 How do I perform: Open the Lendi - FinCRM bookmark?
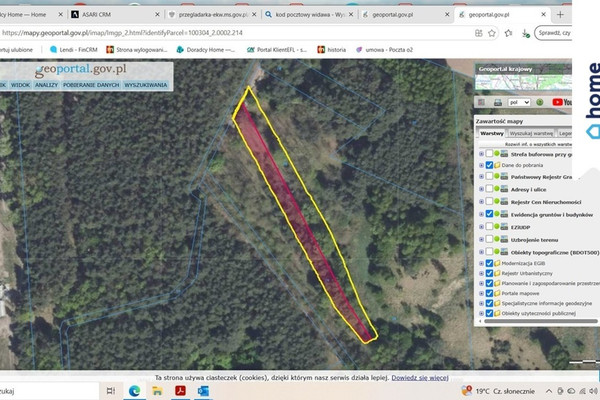(x=73, y=50)
